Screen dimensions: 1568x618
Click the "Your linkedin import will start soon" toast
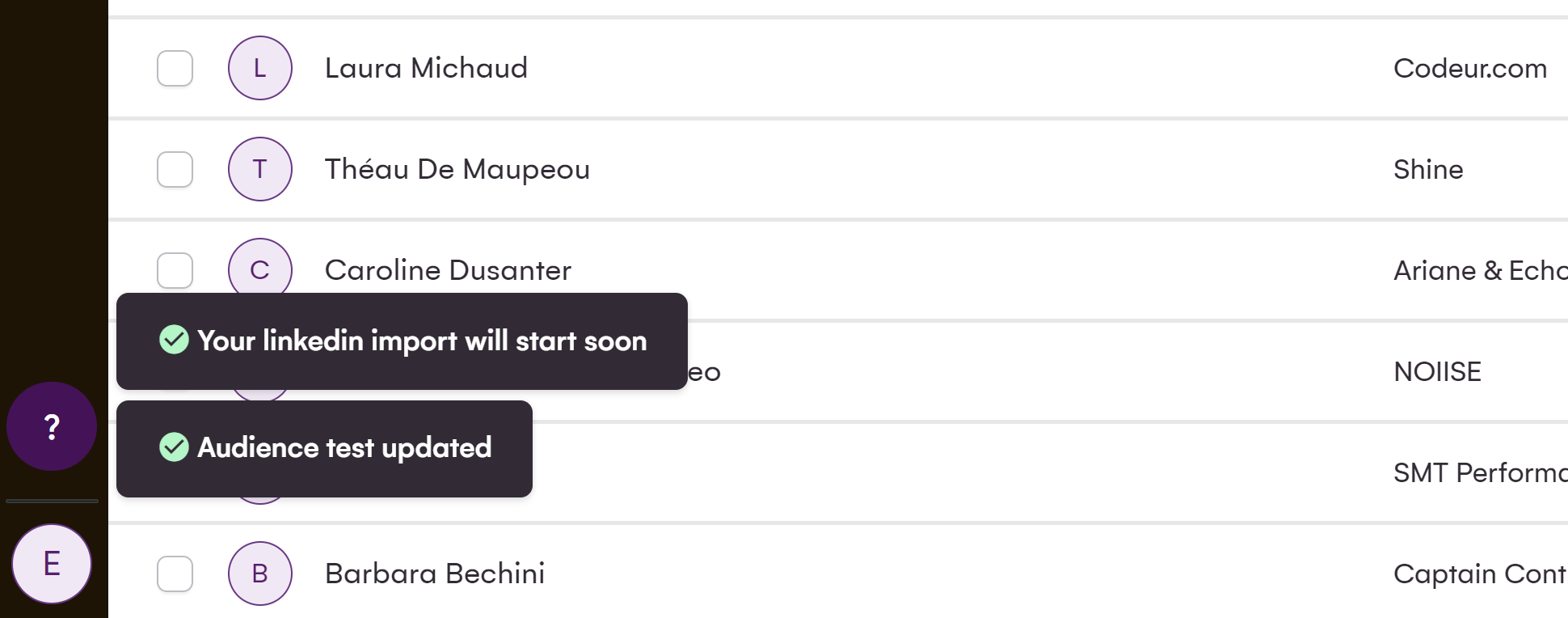pos(421,341)
